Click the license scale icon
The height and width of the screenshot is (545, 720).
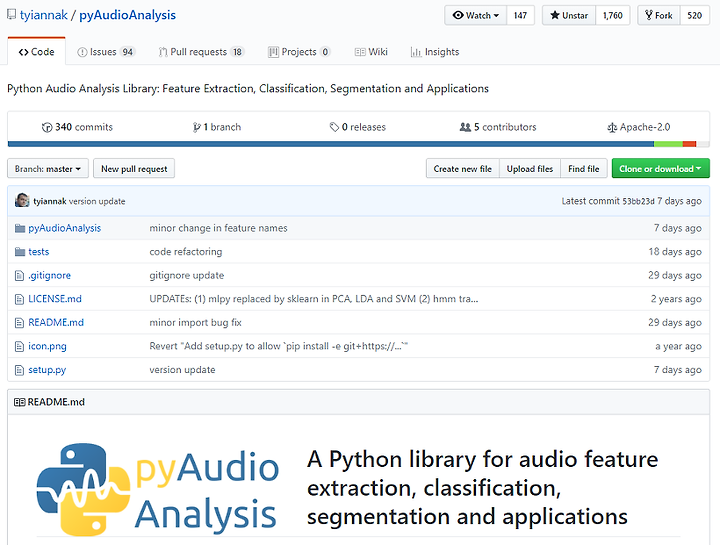click(x=612, y=128)
